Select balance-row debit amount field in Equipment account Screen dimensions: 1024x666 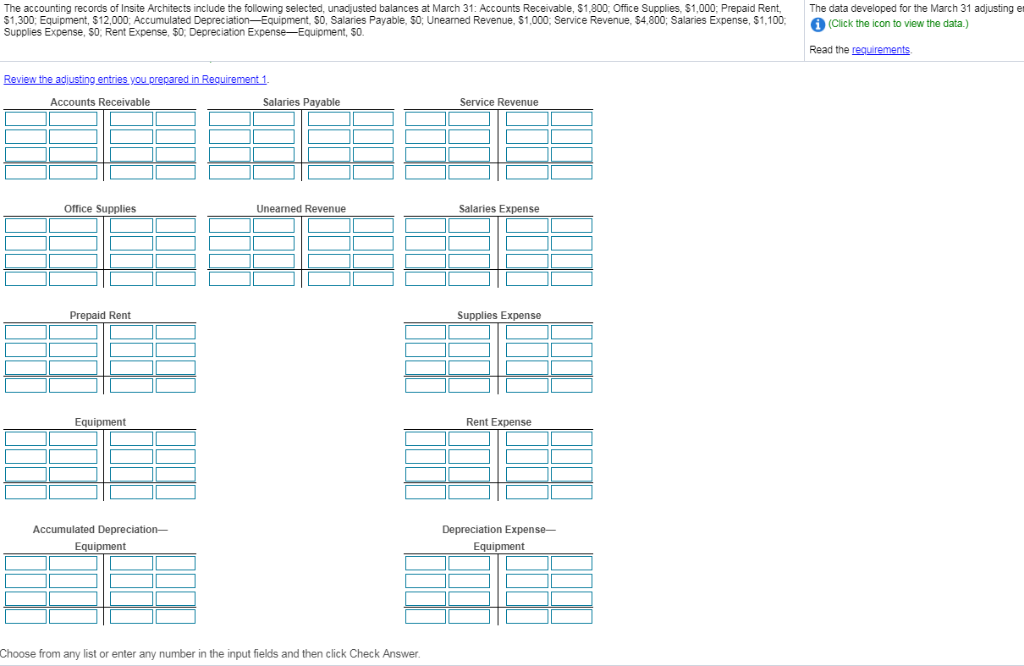73,492
